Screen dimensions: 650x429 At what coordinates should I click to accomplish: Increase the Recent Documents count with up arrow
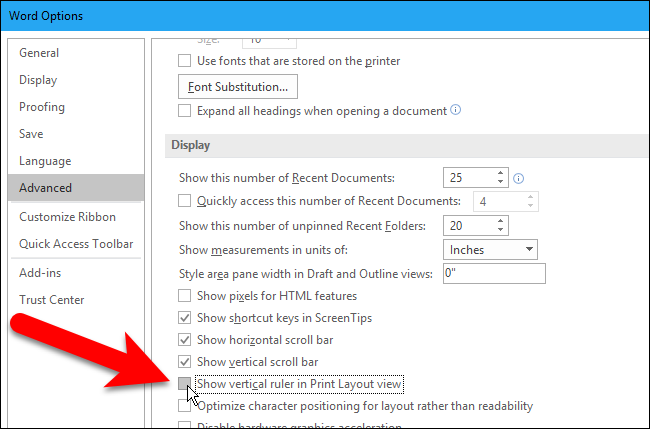coord(500,174)
